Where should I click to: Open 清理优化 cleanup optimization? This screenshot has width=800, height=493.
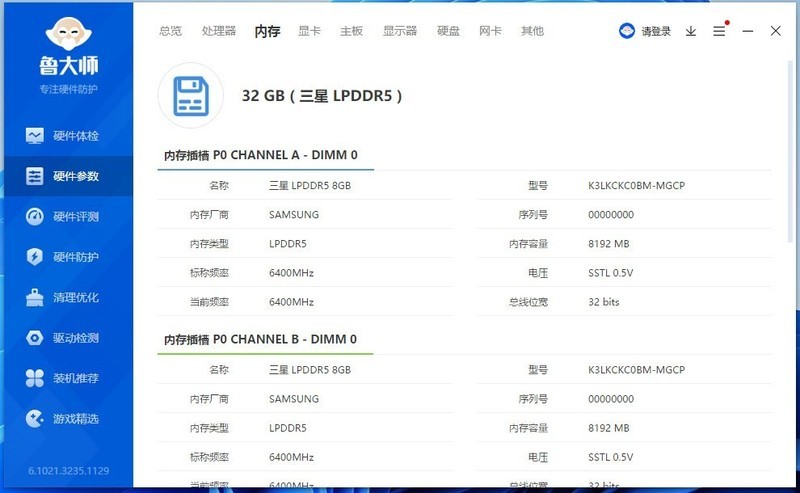(x=66, y=298)
